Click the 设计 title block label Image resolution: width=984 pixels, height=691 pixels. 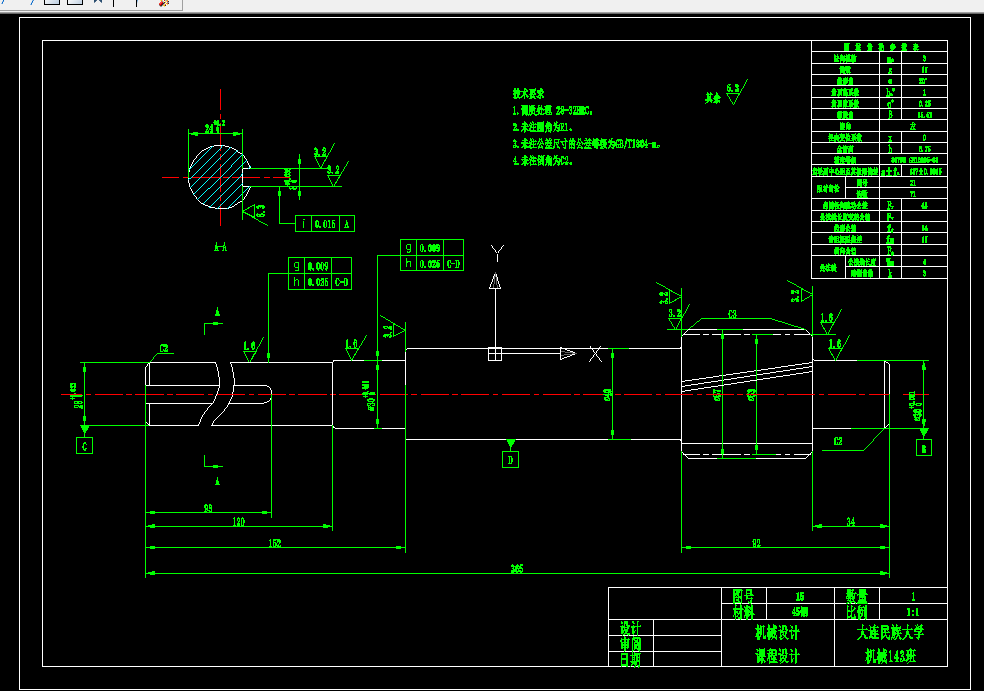631,628
